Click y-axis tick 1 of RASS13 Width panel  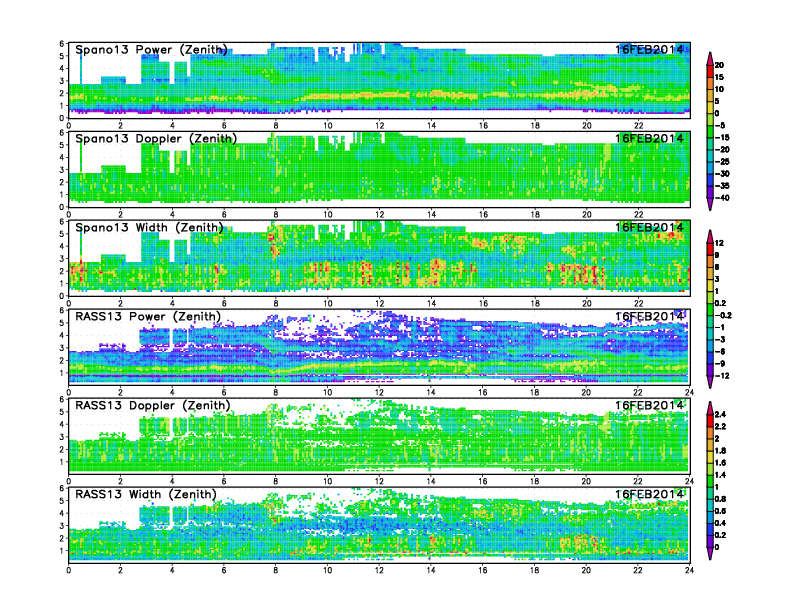click(x=62, y=551)
